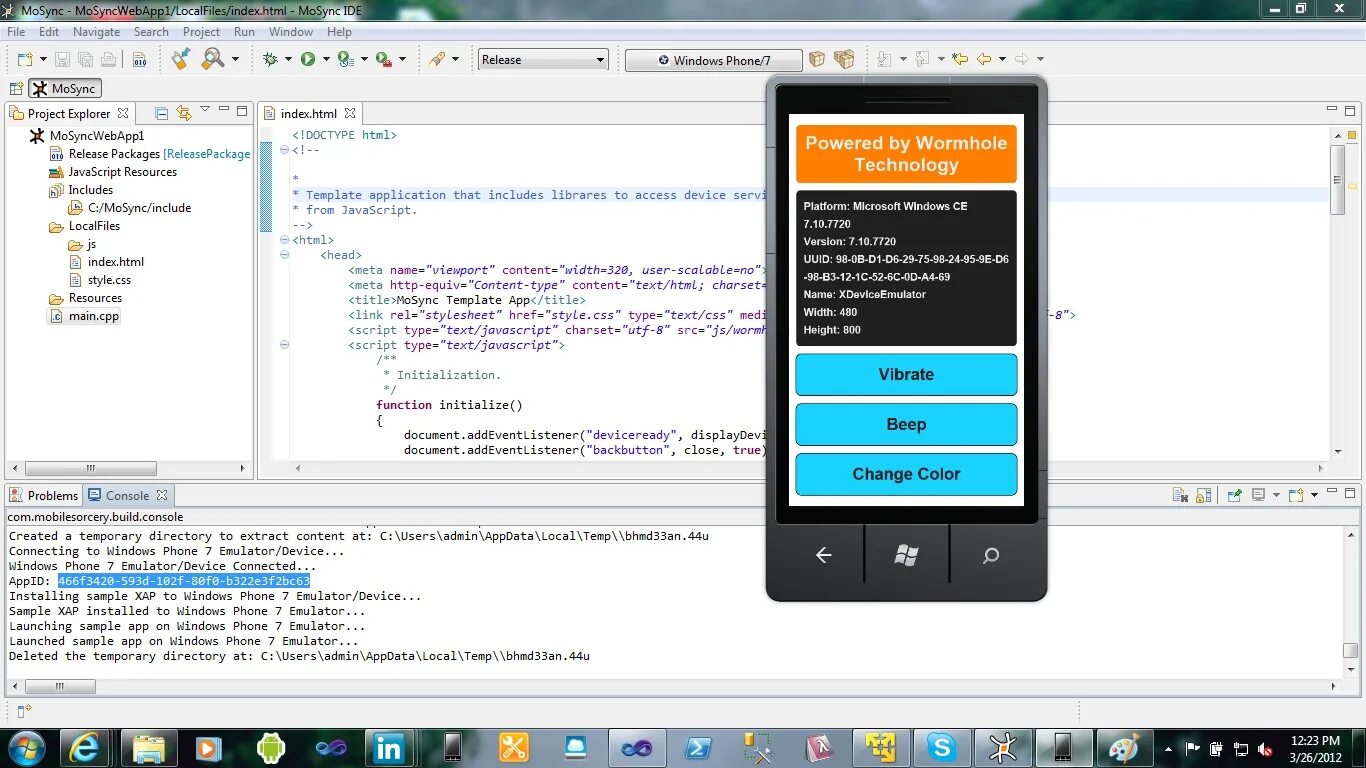This screenshot has width=1366, height=768.
Task: Open the device search dropdown arrow
Action: pos(236,60)
